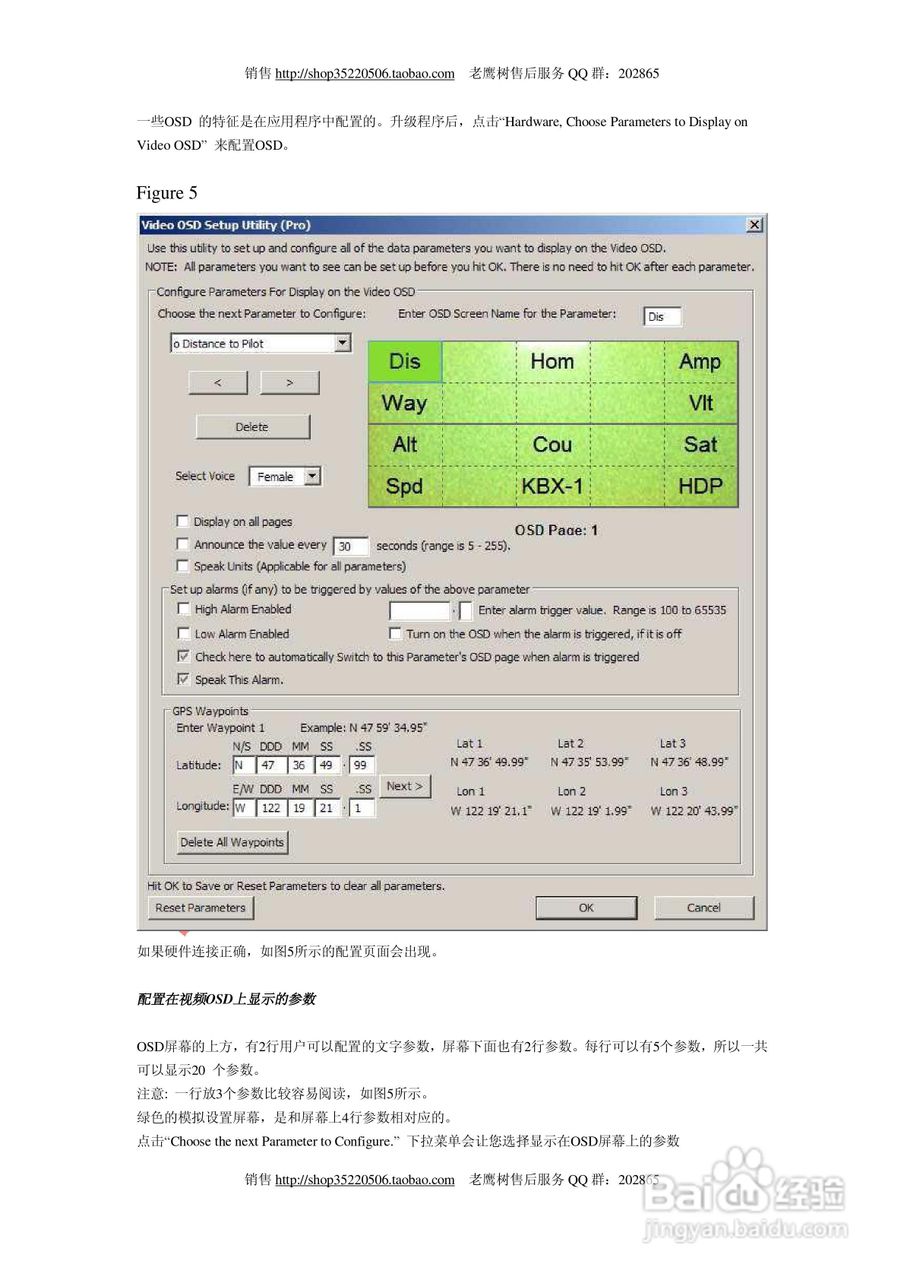Select the Way cell in OSD preview
Viewport: 904px width, 1280px height.
coord(405,403)
